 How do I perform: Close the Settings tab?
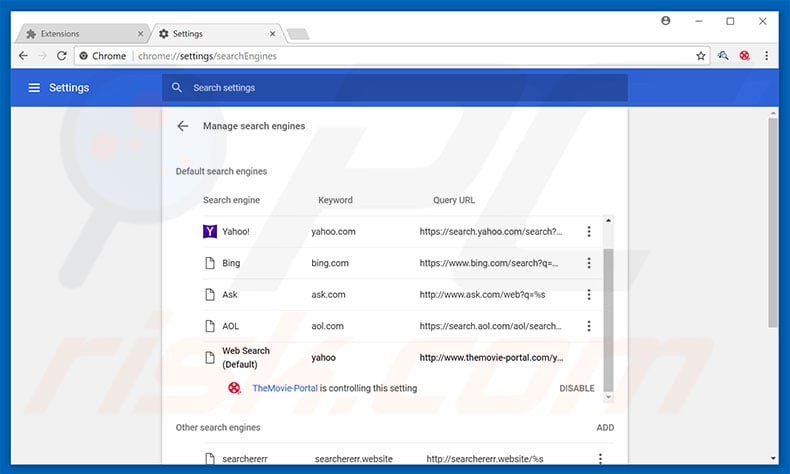pos(273,34)
